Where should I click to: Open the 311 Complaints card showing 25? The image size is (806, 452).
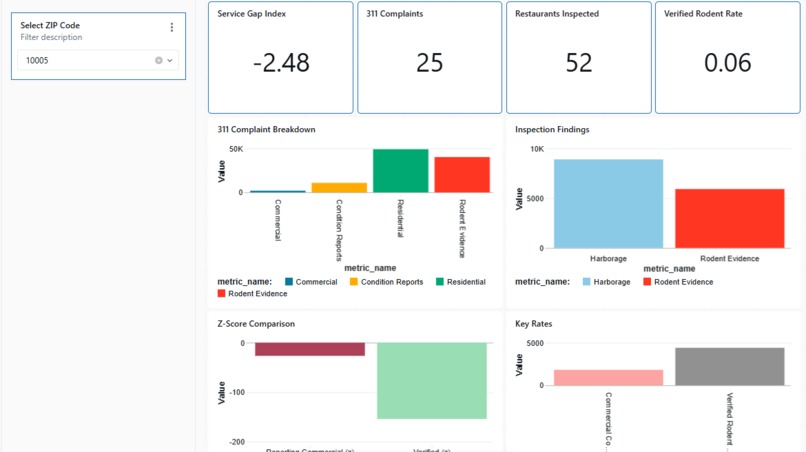430,57
